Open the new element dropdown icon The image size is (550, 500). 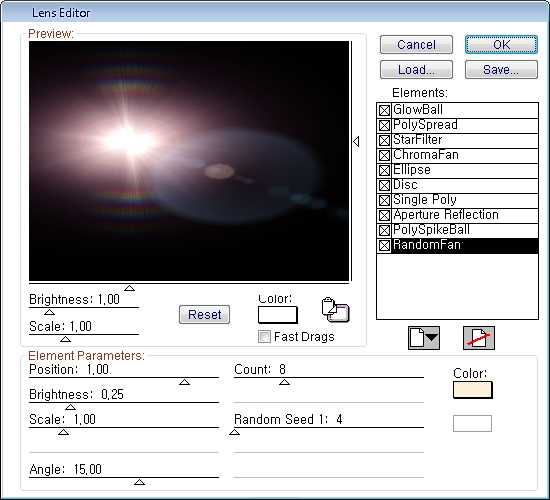click(424, 338)
